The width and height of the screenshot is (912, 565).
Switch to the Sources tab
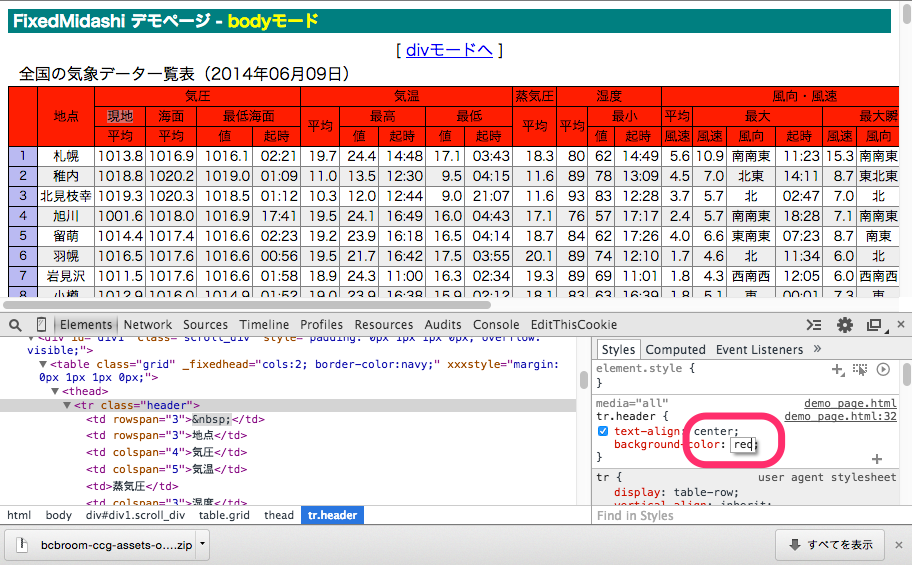(205, 325)
